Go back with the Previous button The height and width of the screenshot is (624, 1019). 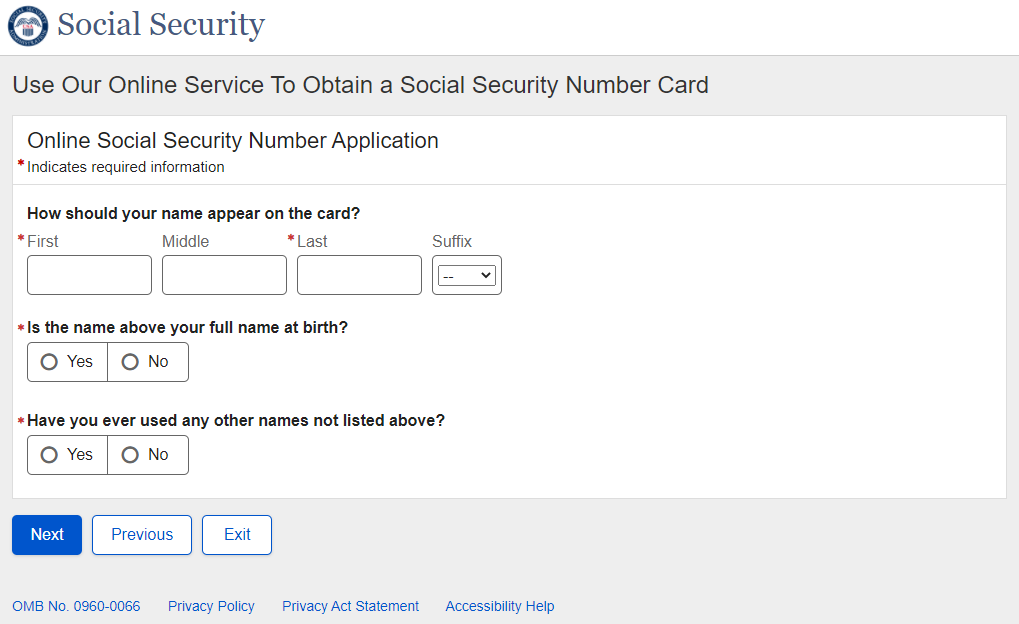click(x=142, y=535)
